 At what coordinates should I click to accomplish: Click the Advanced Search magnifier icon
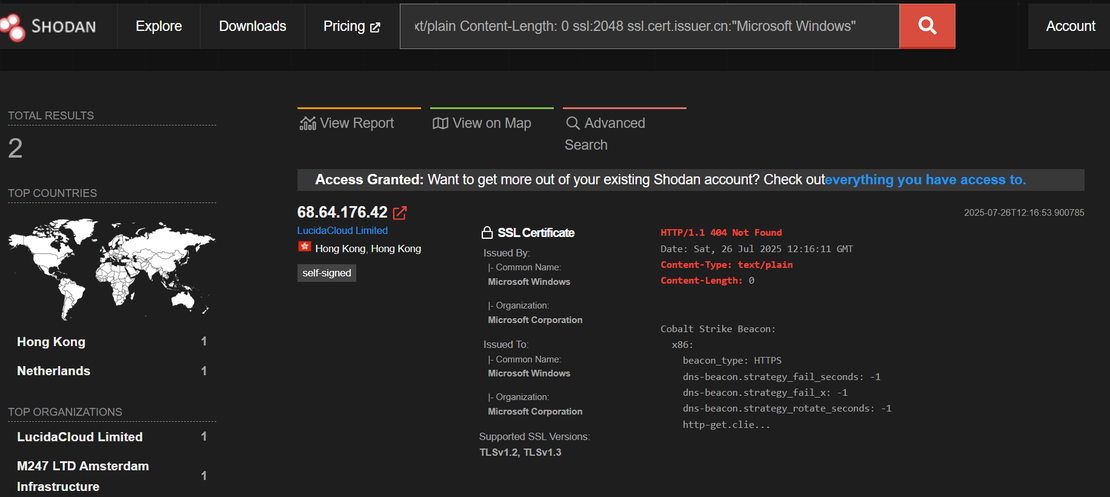coord(573,123)
